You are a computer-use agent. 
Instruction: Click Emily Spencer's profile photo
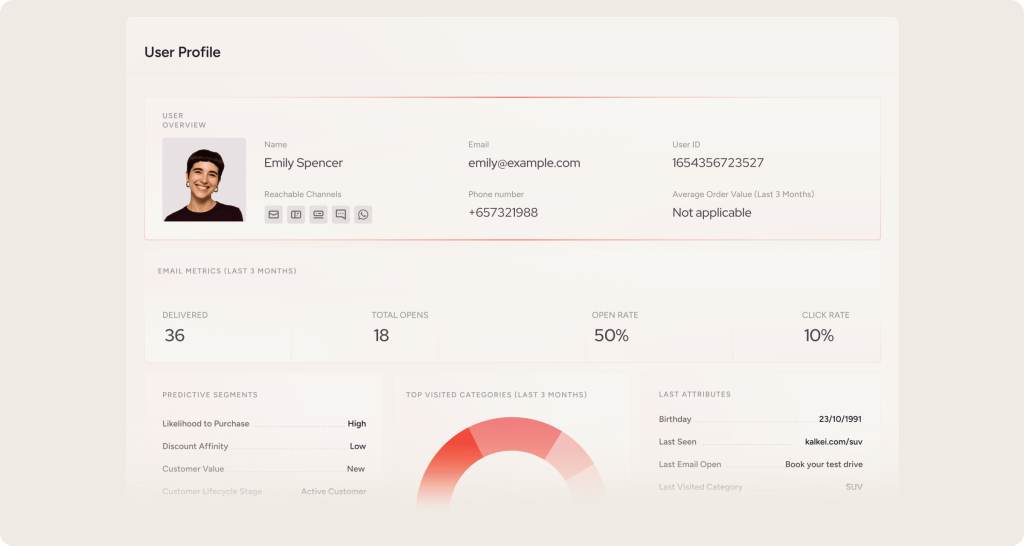[x=204, y=180]
